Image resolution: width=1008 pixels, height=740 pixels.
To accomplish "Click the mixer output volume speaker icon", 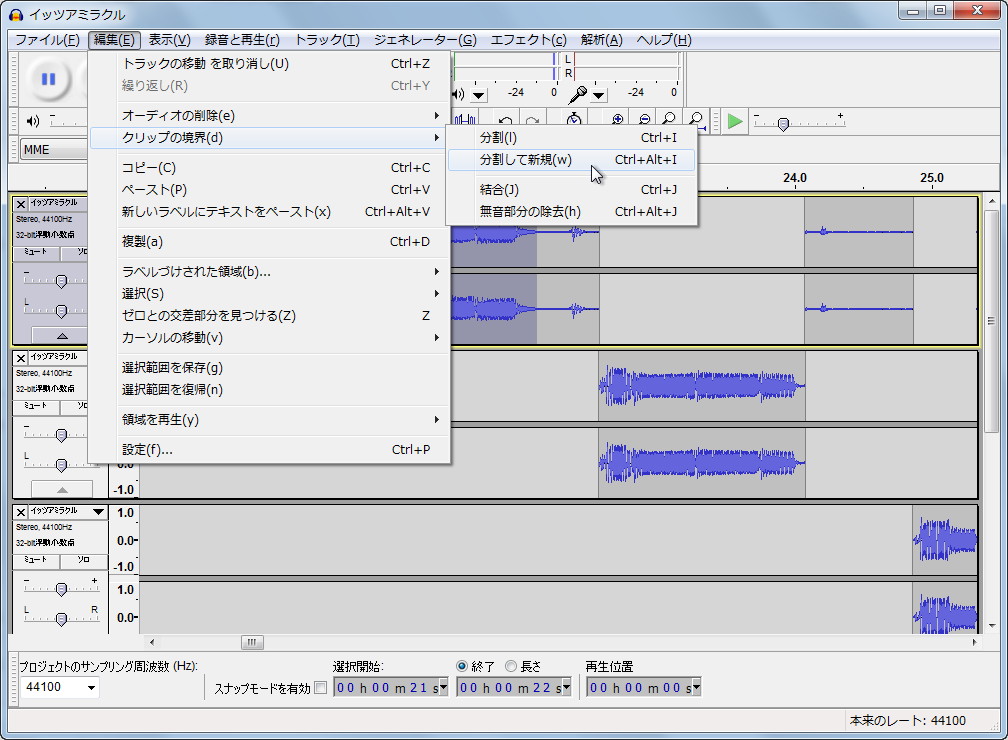I will click(32, 121).
